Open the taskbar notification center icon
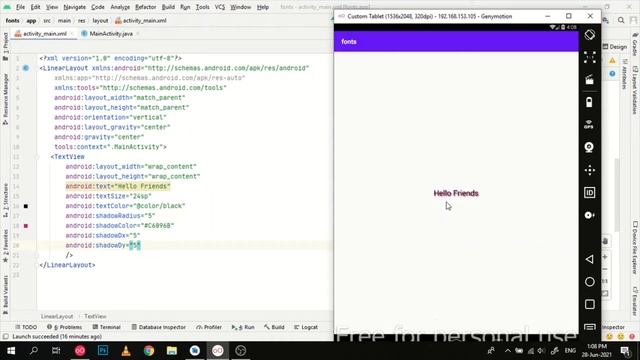This screenshot has height=360, width=640. [625, 351]
